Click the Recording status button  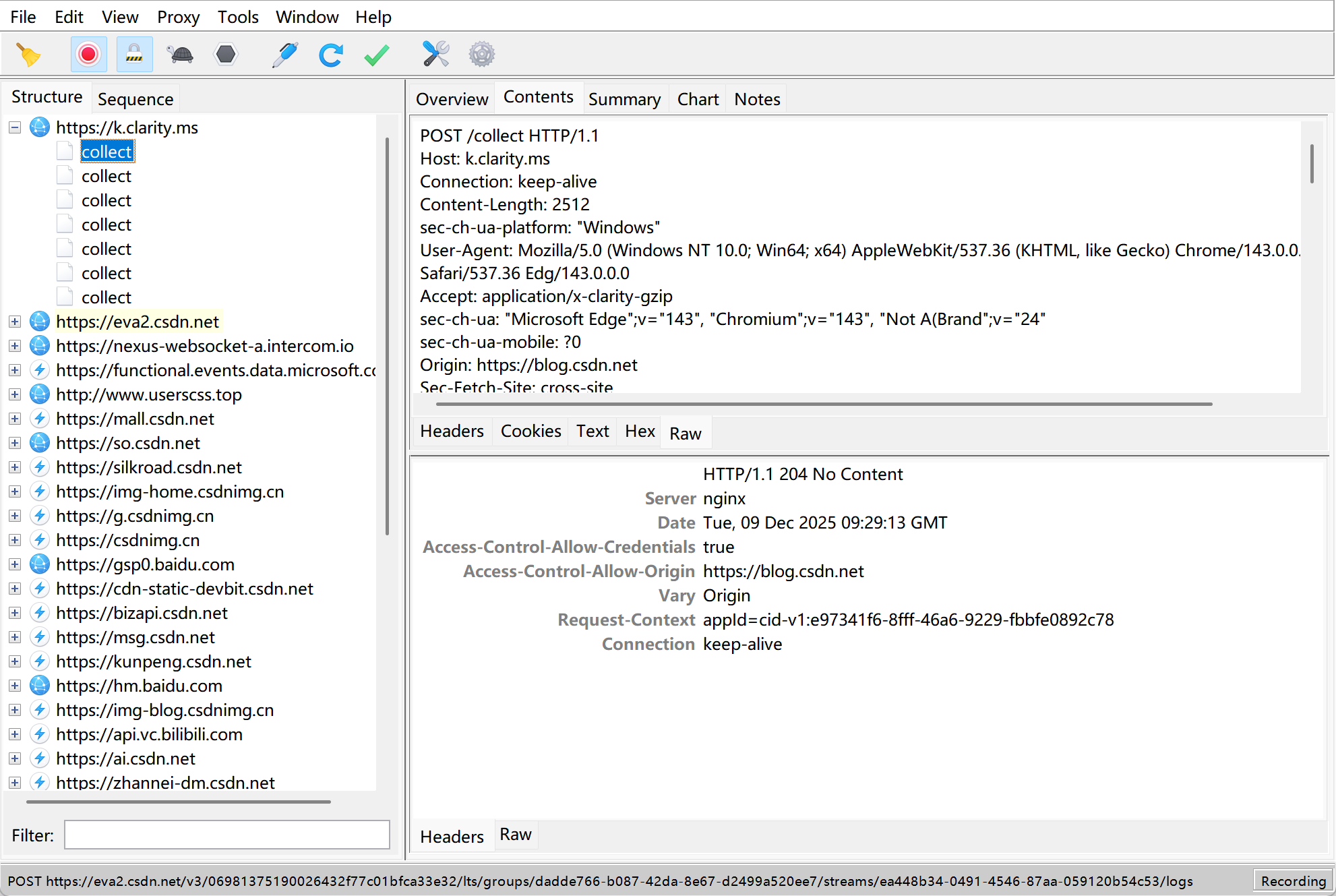1293,880
